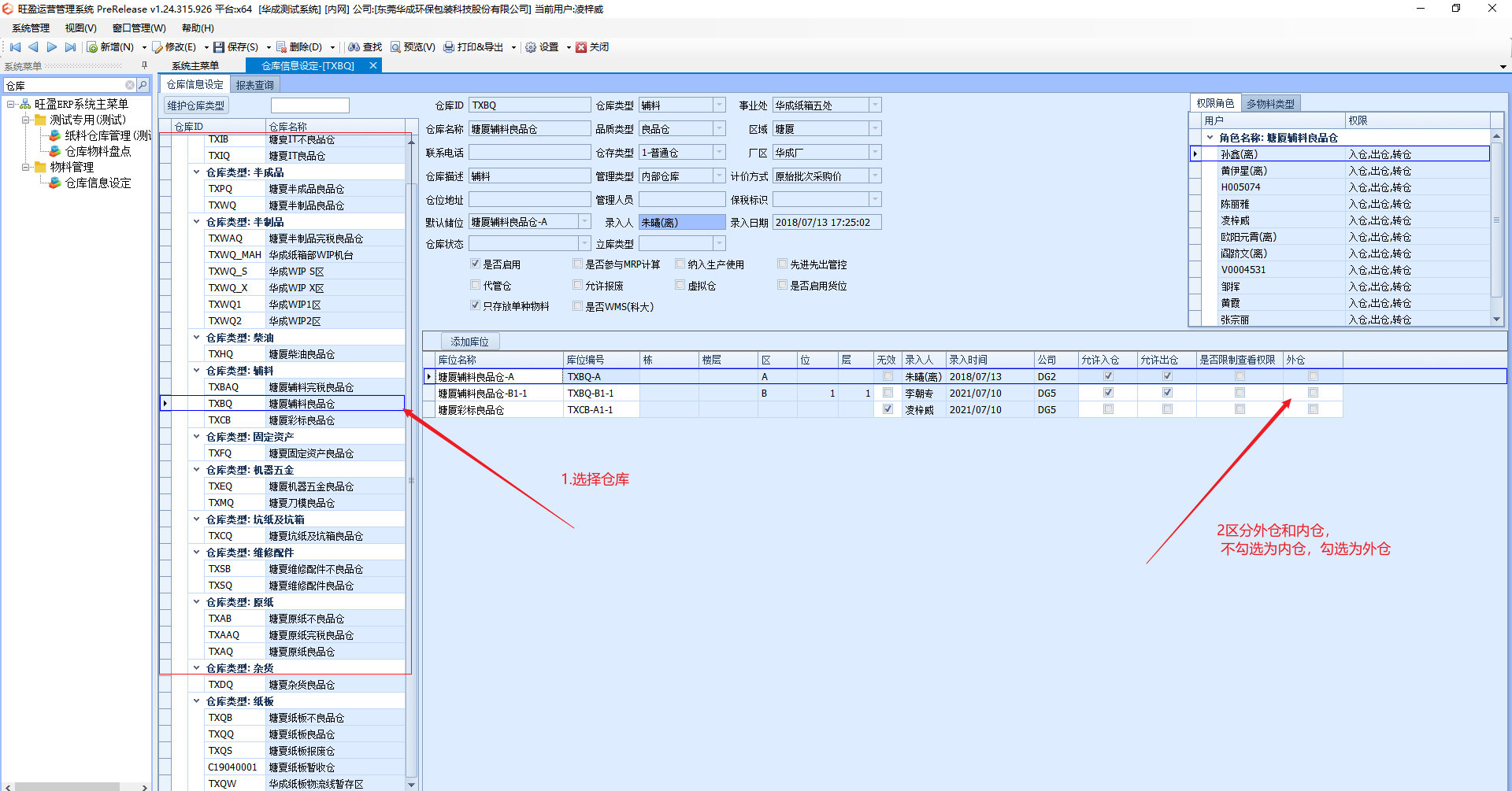Open the 系统管理 menu

tap(31, 28)
